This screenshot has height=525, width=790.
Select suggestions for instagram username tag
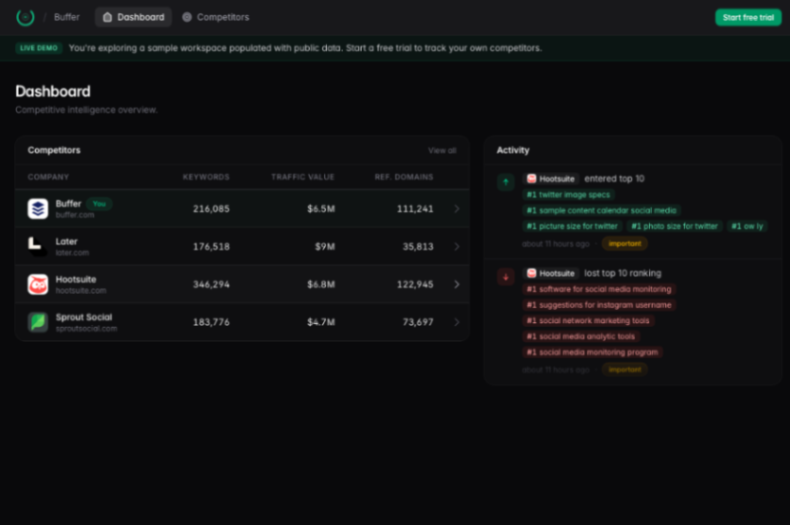pyautogui.click(x=599, y=305)
